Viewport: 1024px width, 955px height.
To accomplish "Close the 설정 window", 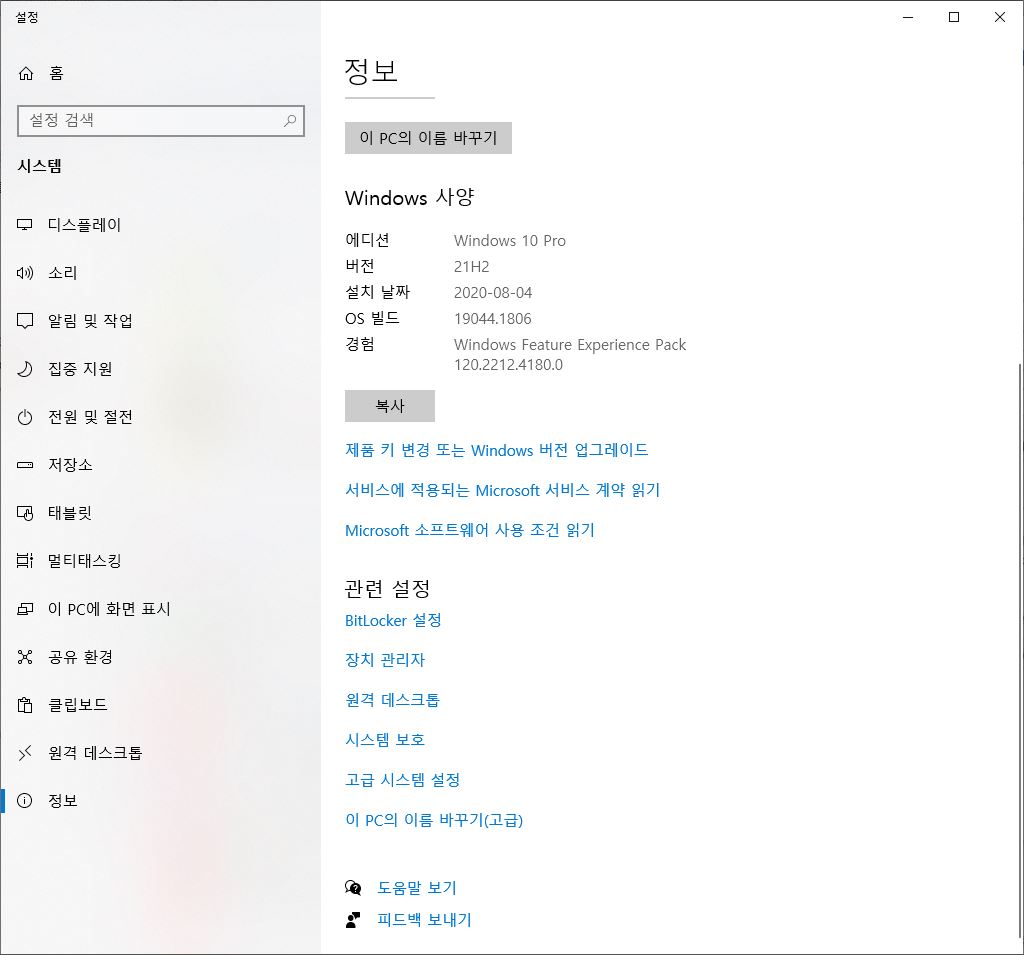I will (x=1000, y=17).
